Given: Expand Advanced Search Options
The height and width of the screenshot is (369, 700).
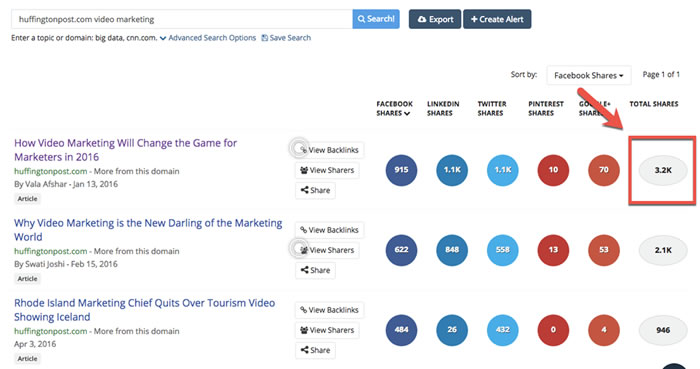Looking at the screenshot, I should [x=208, y=38].
